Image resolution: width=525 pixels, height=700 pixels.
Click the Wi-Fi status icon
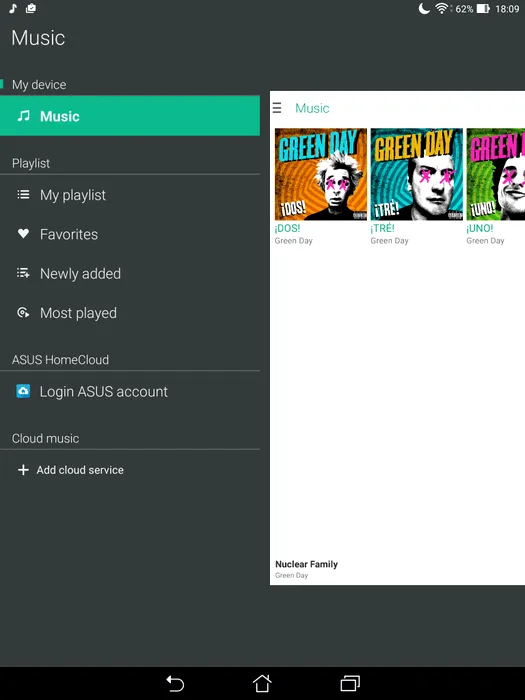tap(442, 8)
